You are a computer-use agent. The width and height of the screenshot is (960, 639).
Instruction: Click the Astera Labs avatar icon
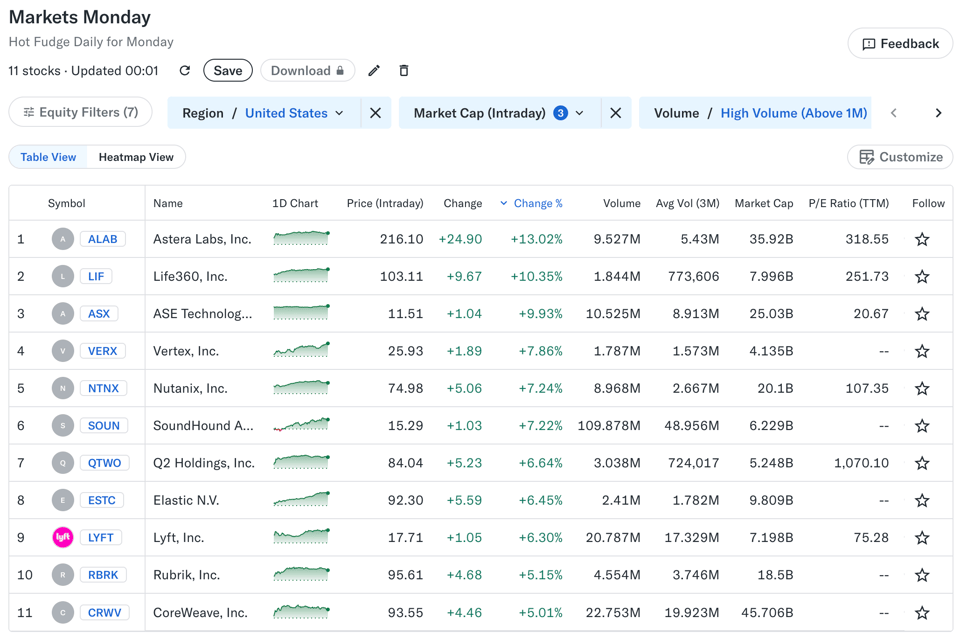point(62,239)
